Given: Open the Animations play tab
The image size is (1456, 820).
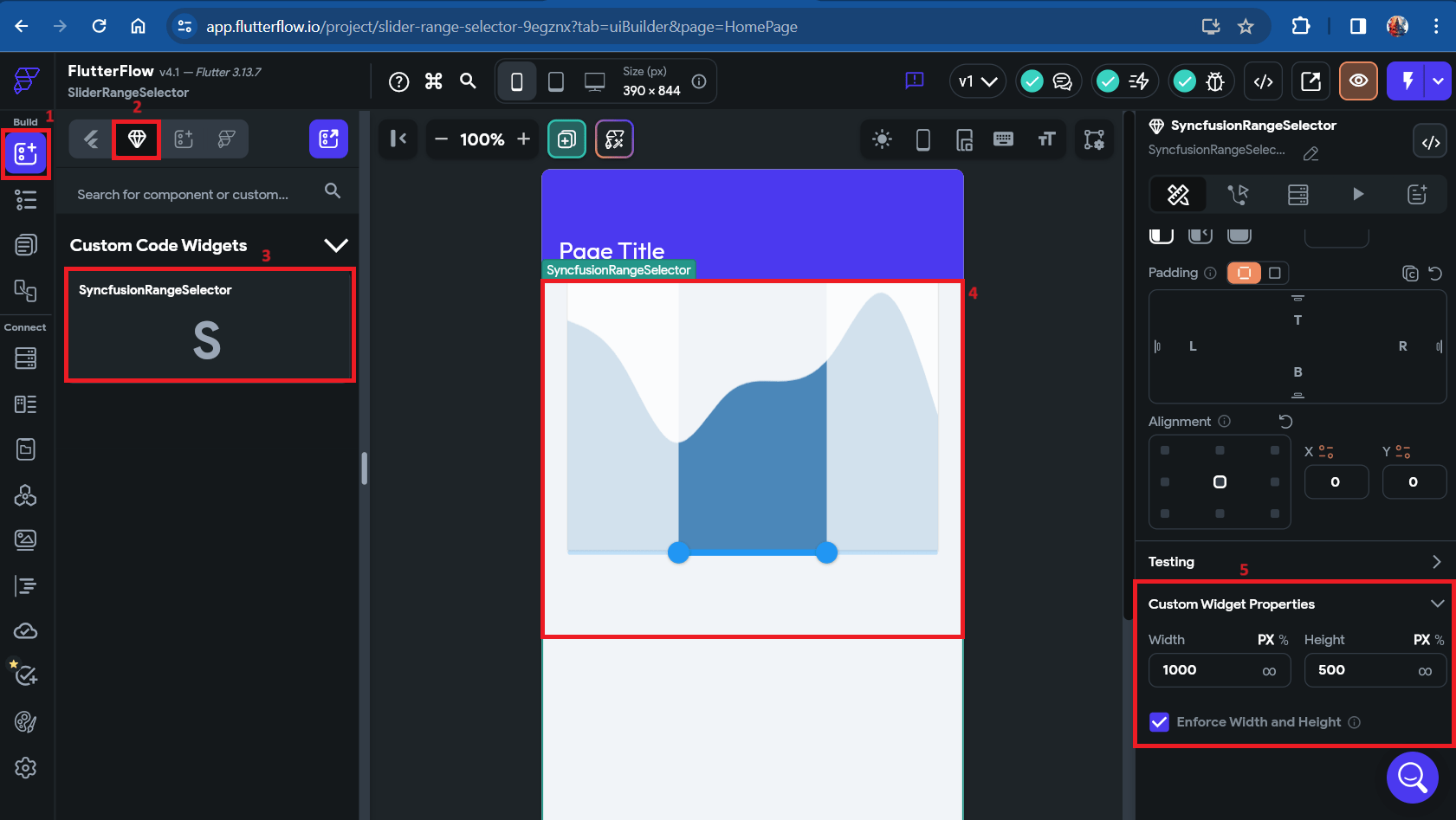Looking at the screenshot, I should (x=1357, y=195).
